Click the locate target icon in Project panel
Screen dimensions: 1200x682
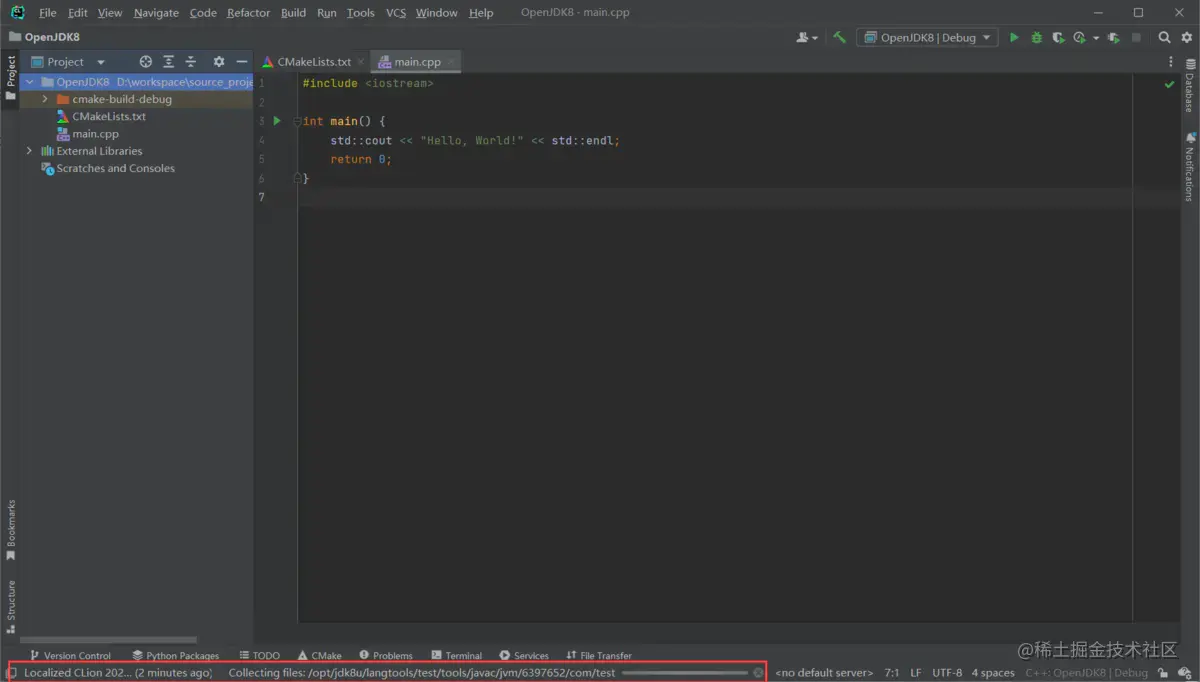point(146,62)
